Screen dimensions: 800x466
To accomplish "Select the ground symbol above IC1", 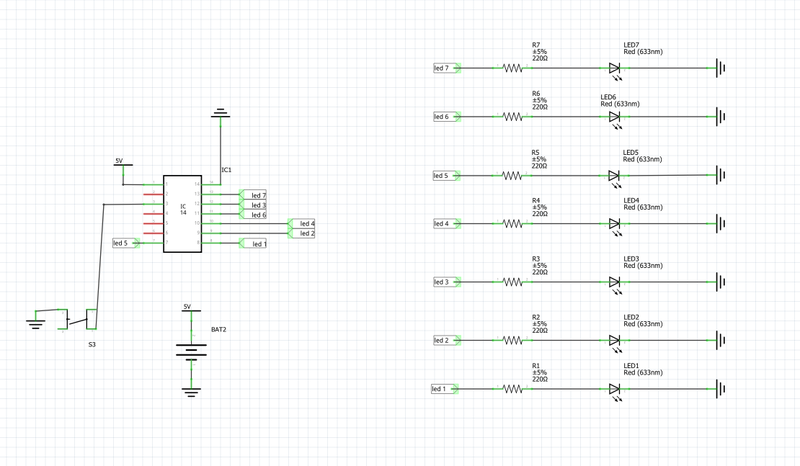I will [221, 114].
